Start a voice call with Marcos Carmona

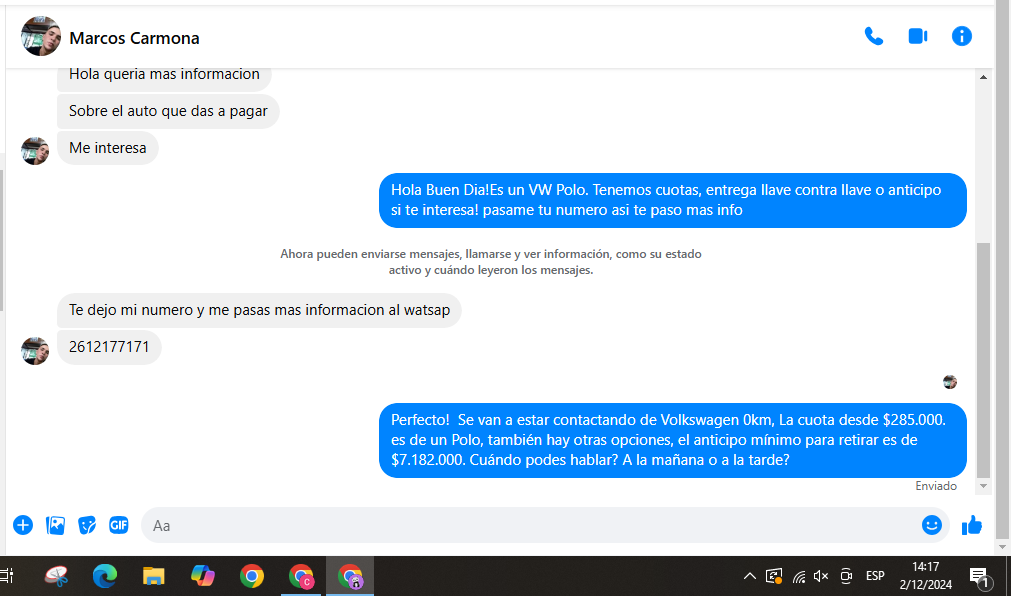pos(874,36)
